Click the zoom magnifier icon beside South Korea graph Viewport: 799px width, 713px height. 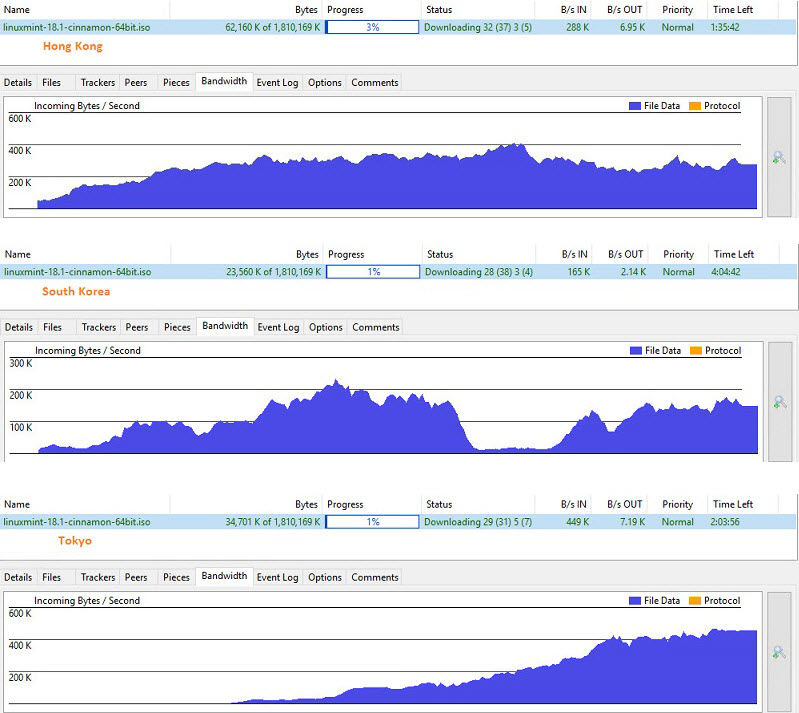click(x=780, y=402)
